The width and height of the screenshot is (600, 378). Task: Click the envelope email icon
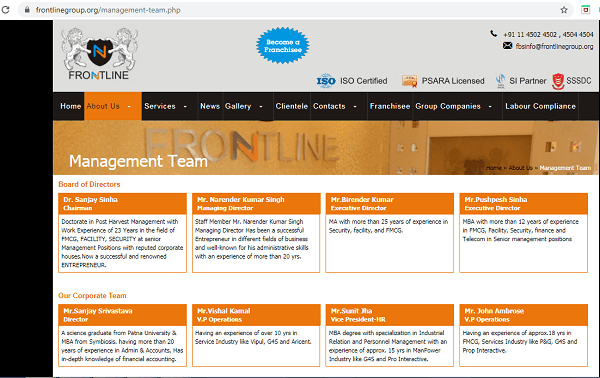click(x=507, y=46)
